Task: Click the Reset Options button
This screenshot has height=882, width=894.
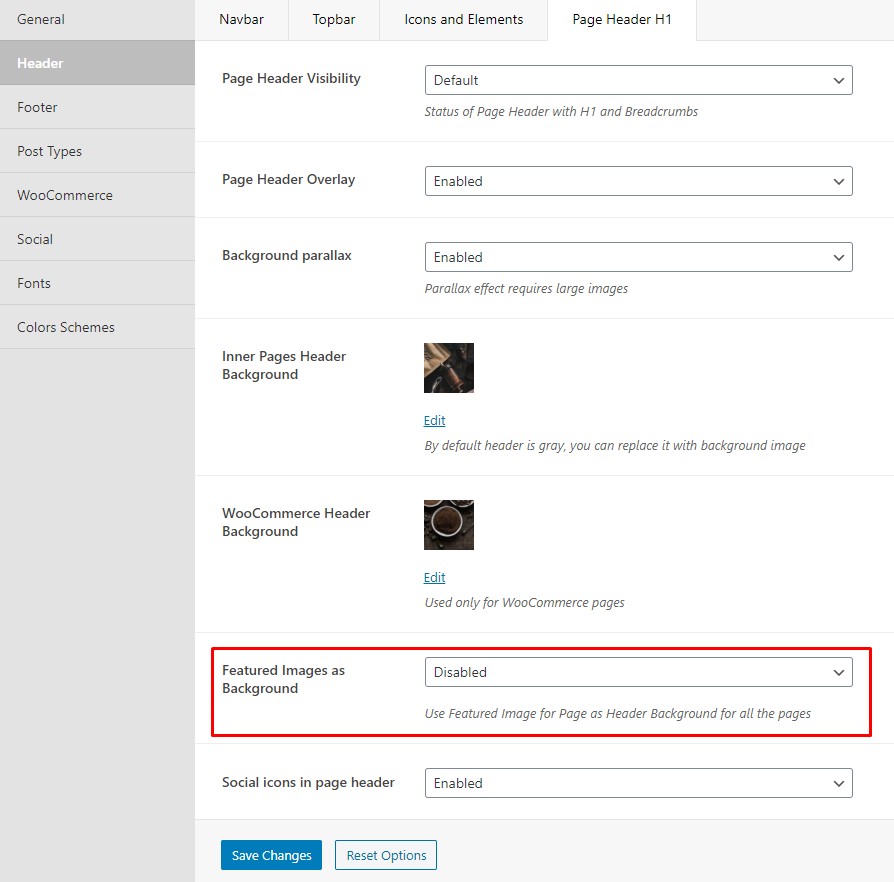Action: click(386, 855)
